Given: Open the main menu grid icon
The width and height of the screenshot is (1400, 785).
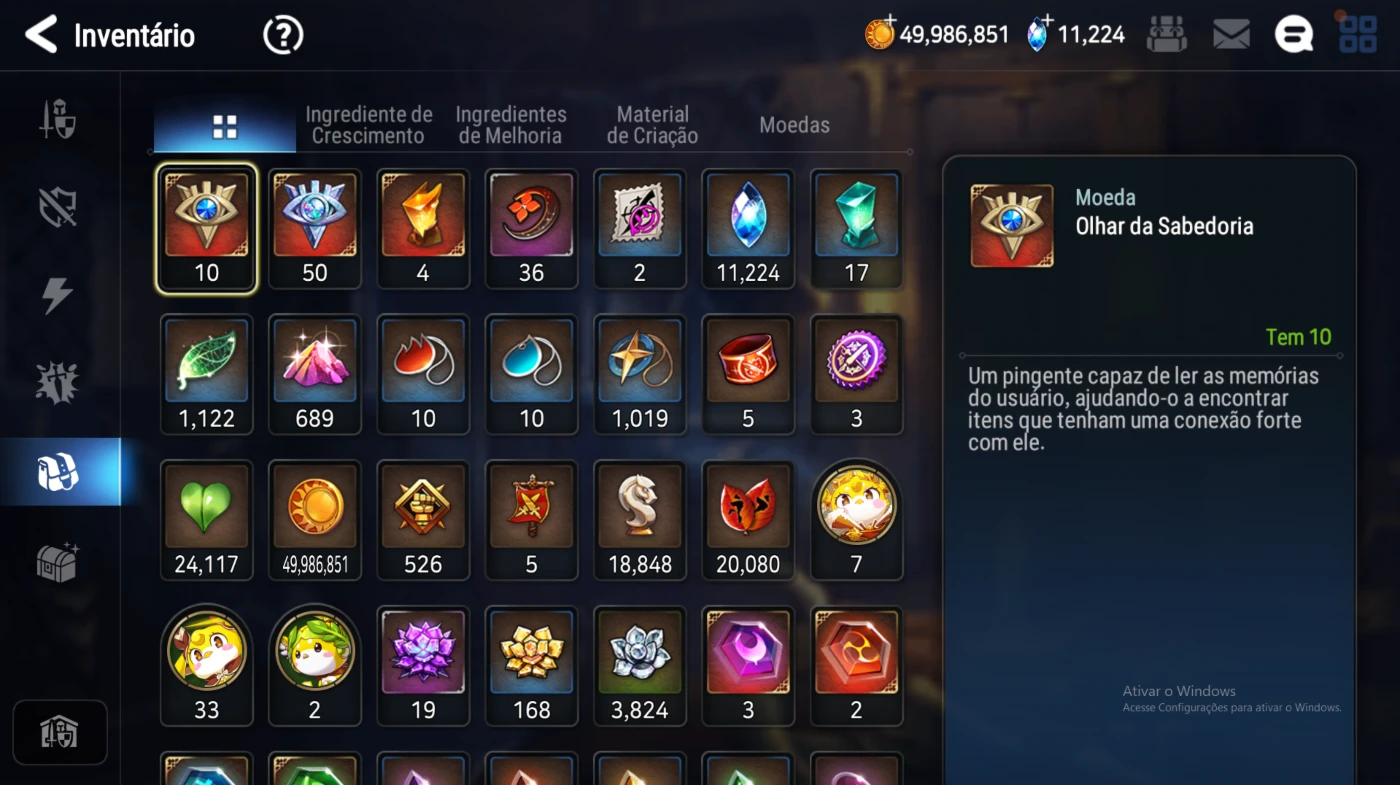Looking at the screenshot, I should [1358, 34].
